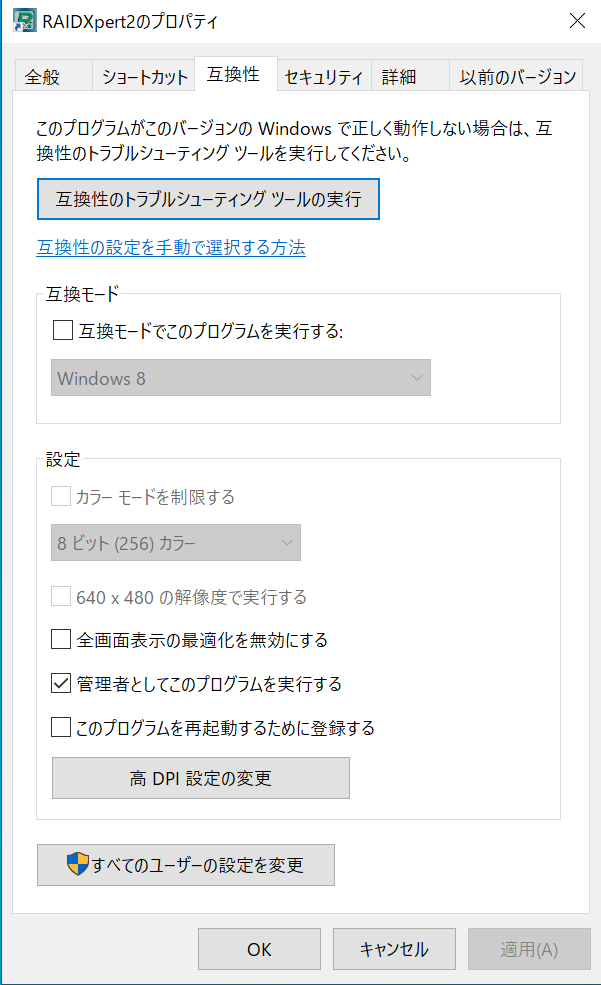Open the 以前のバージョン tab

pos(517,77)
